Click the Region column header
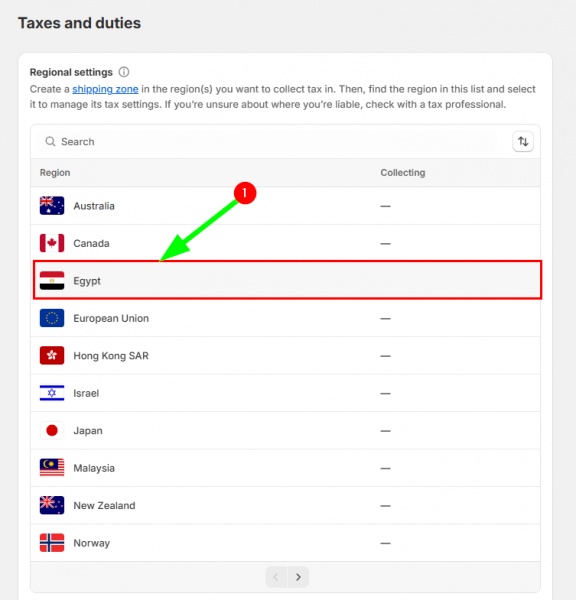This screenshot has width=576, height=600. point(55,173)
